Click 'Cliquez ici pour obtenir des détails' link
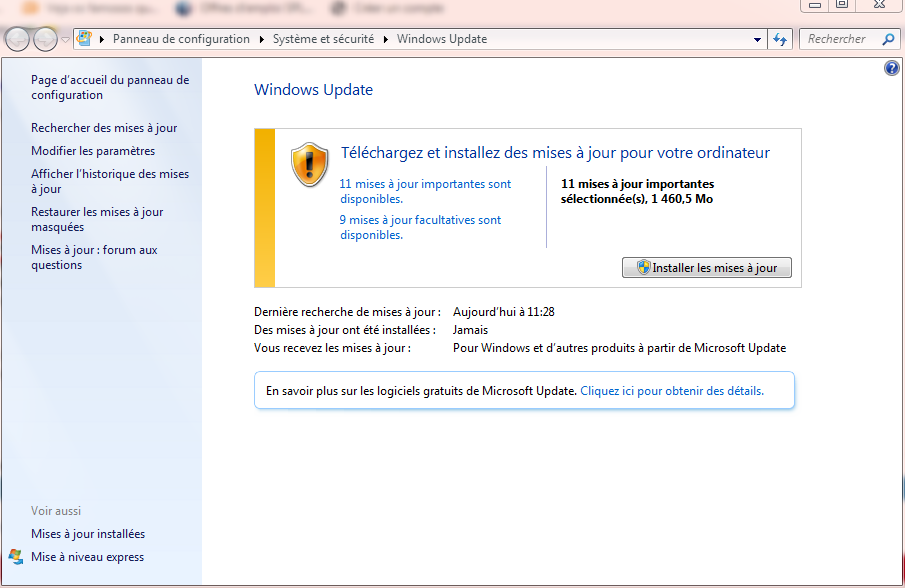The height and width of the screenshot is (588, 905). click(x=672, y=391)
